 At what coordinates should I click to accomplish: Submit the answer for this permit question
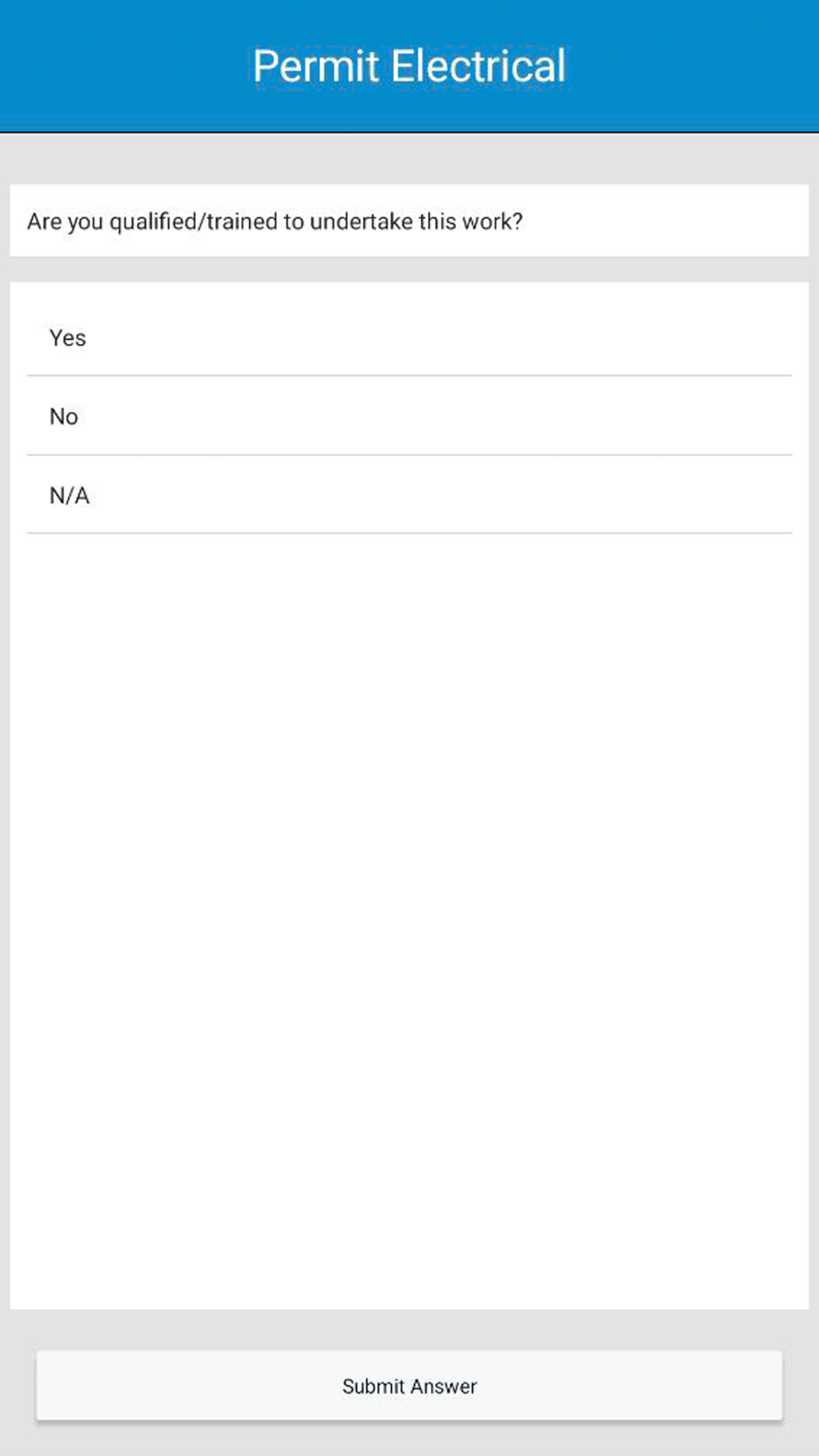point(409,1386)
